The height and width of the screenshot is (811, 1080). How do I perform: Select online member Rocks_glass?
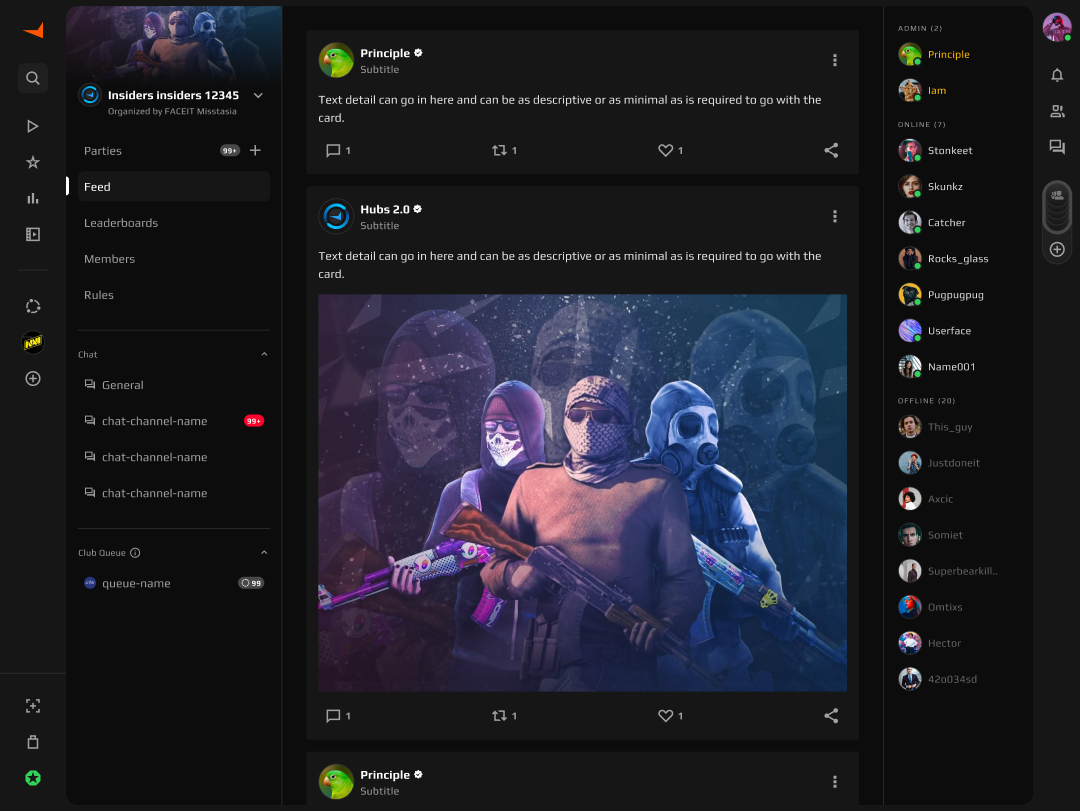point(944,259)
